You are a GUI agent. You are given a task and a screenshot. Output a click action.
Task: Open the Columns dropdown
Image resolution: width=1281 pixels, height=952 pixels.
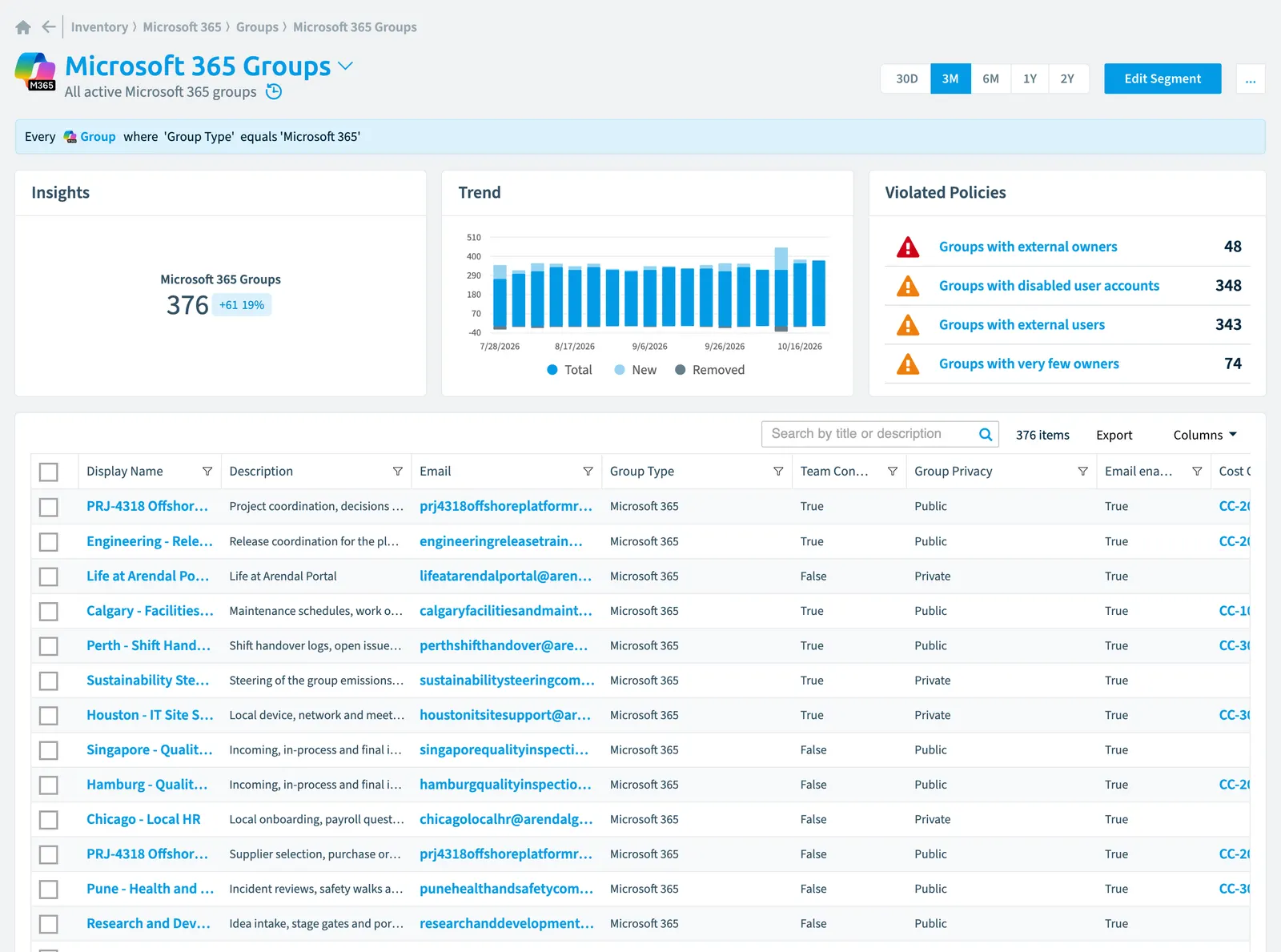pyautogui.click(x=1205, y=435)
